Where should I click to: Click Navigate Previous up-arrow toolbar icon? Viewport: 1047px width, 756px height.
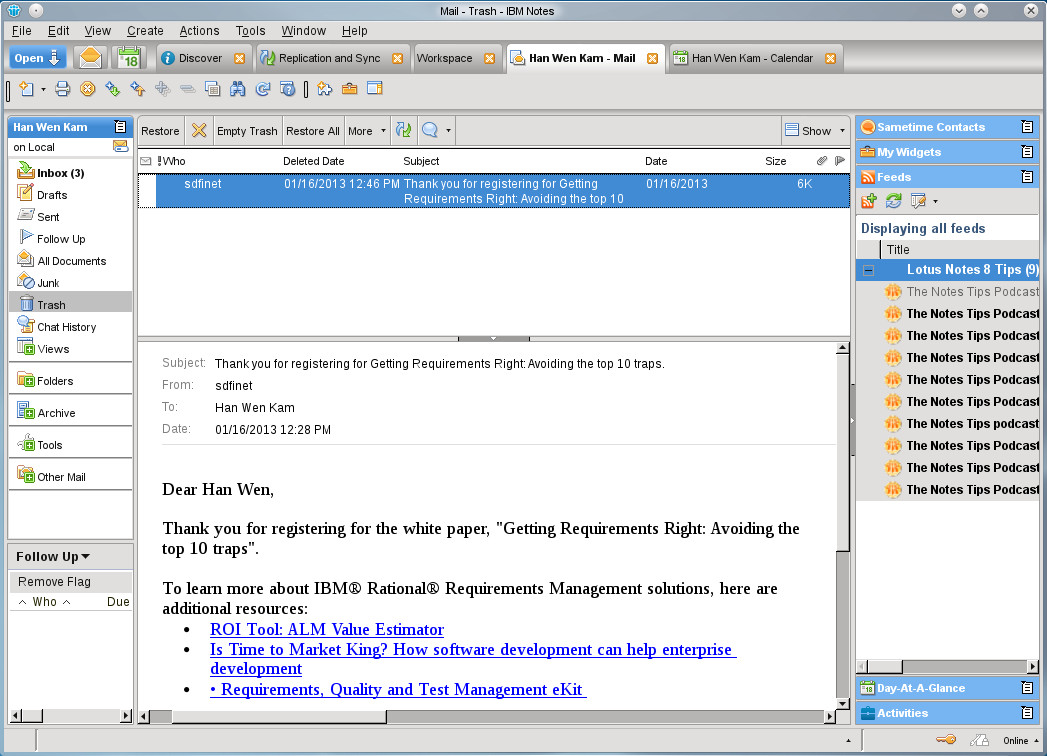(x=138, y=89)
